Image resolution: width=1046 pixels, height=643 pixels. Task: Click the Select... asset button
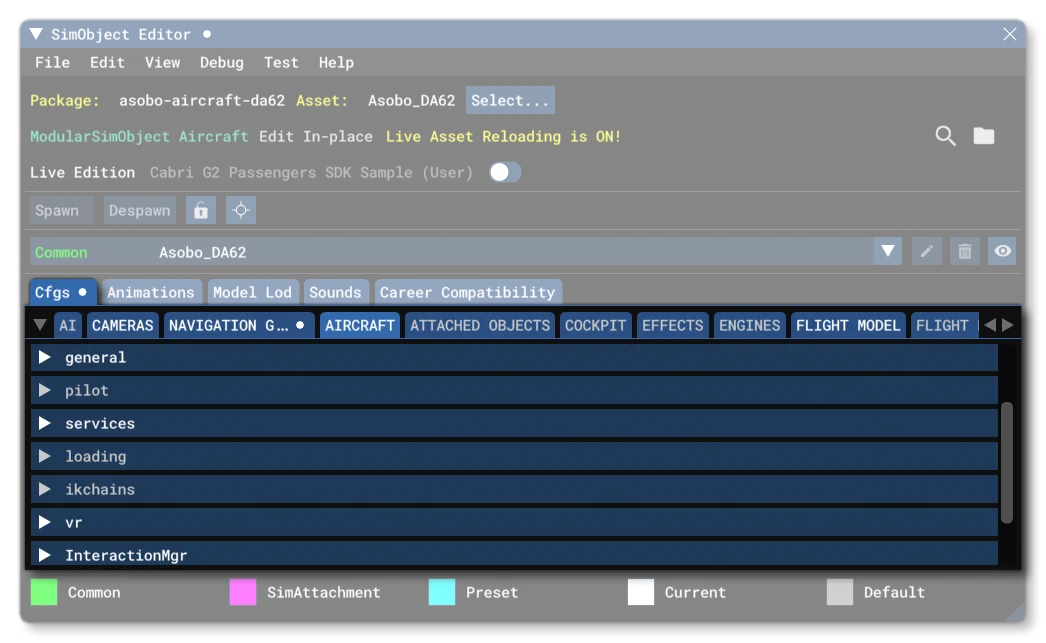[x=510, y=100]
